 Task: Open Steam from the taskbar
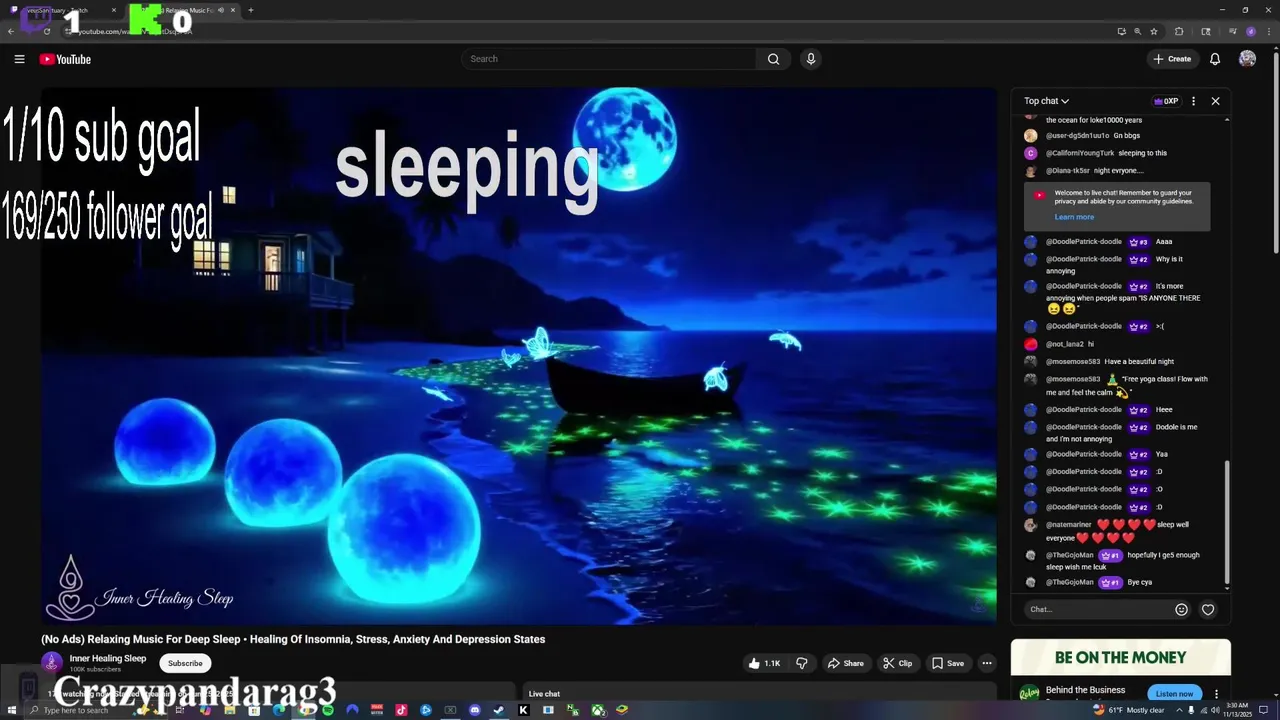pos(499,710)
